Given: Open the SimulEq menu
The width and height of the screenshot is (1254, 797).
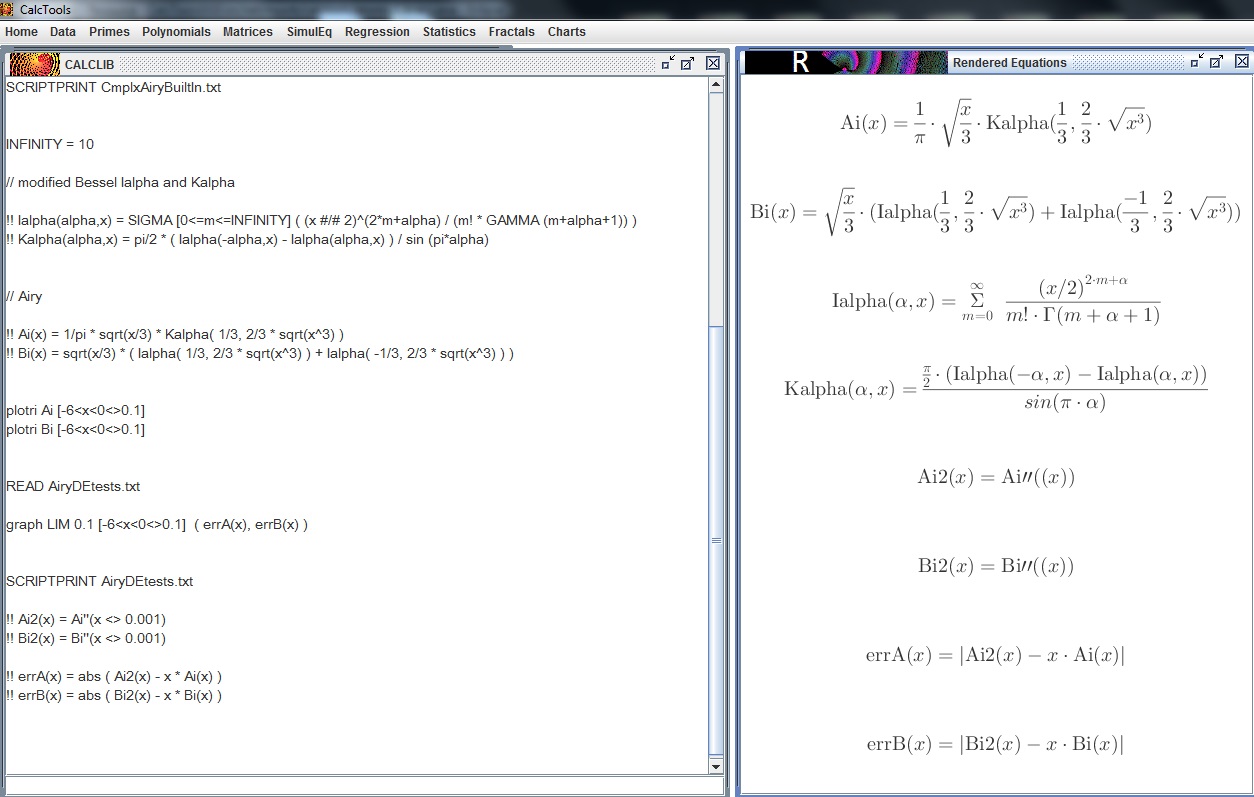Looking at the screenshot, I should point(309,32).
